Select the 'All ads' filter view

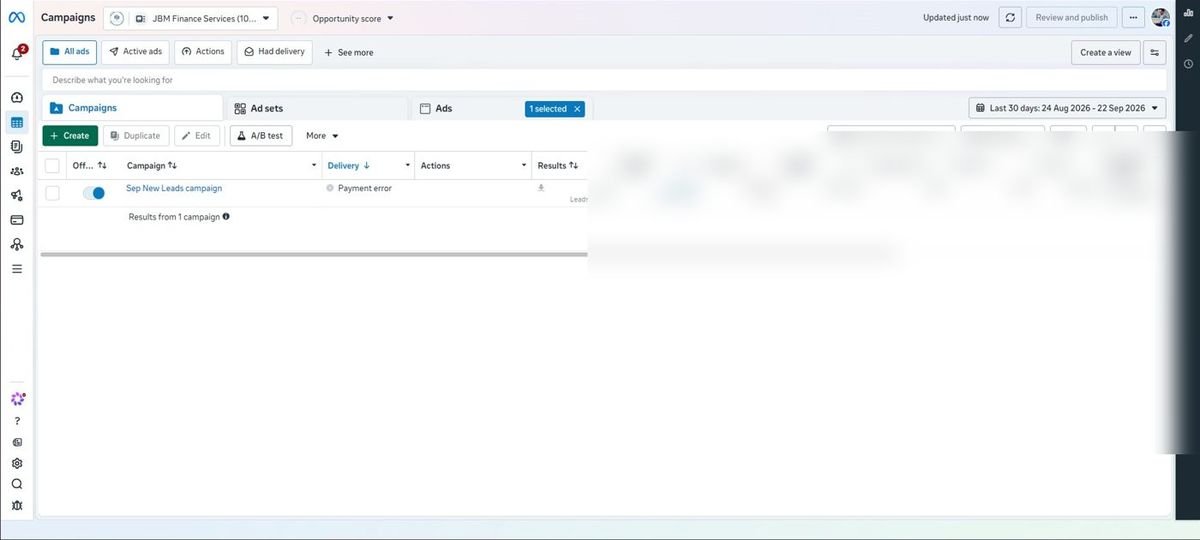(x=70, y=52)
